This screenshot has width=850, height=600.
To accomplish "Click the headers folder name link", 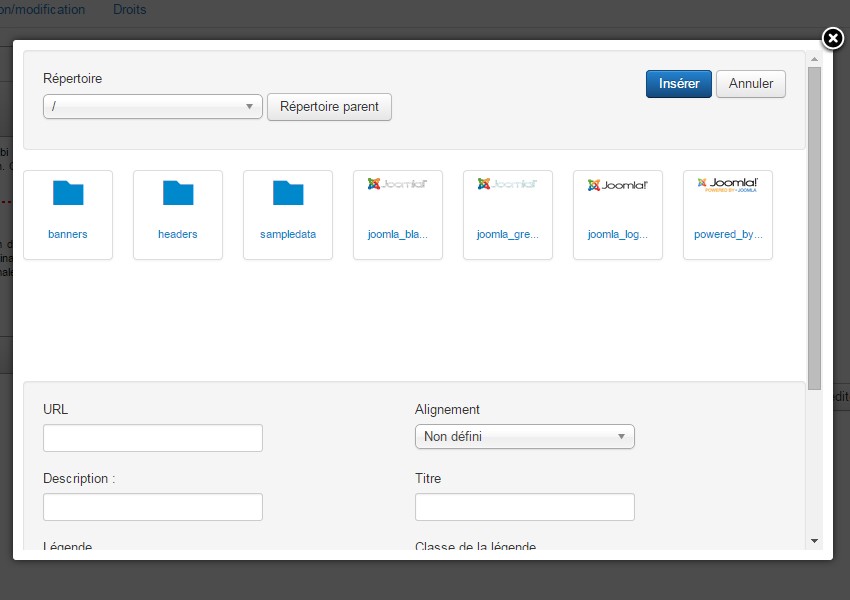I will pyautogui.click(x=178, y=234).
